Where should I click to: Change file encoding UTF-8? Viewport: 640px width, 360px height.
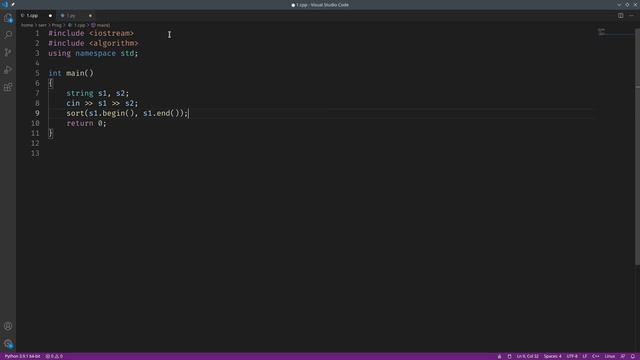pos(572,356)
